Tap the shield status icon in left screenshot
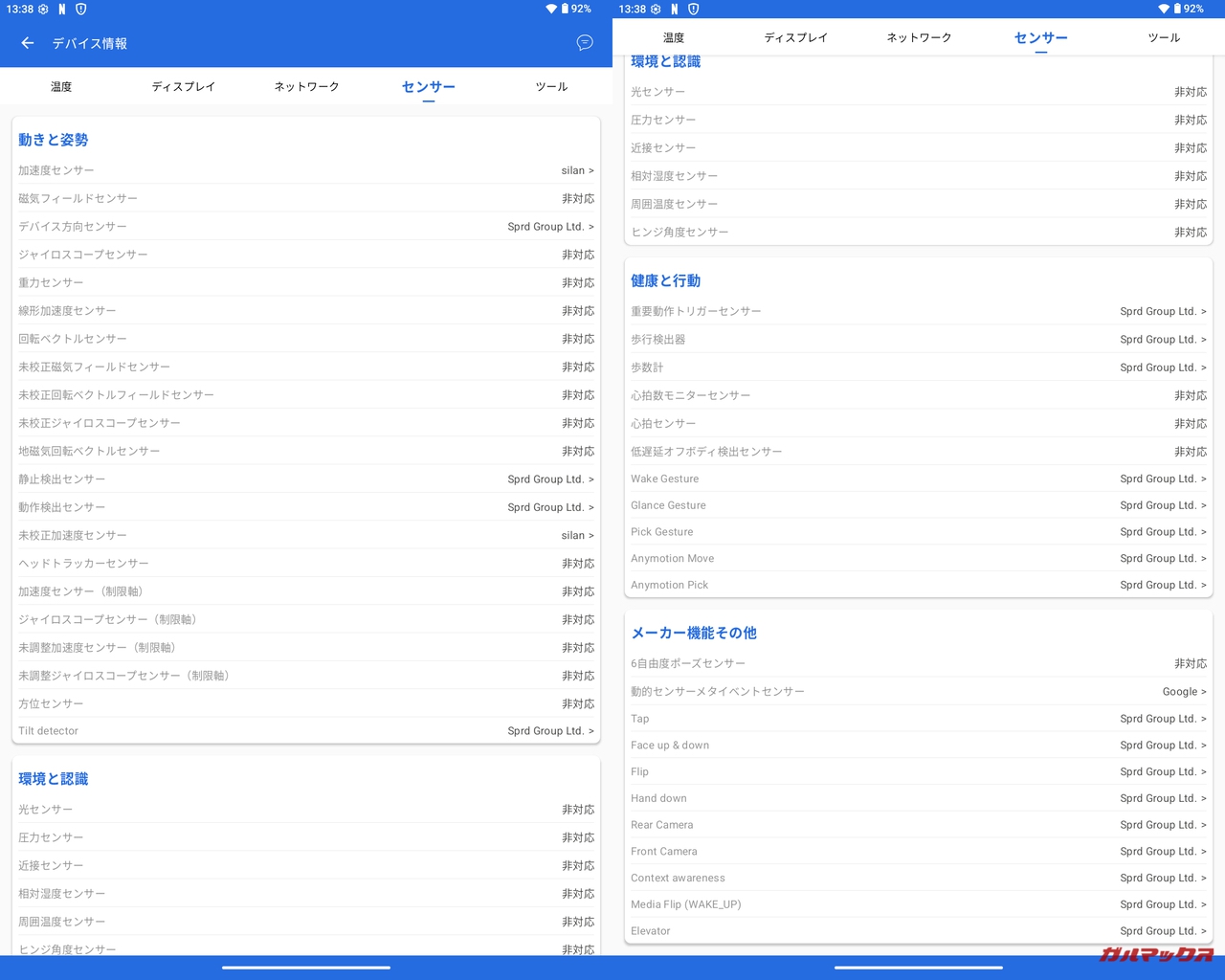The width and height of the screenshot is (1225, 980). tap(81, 9)
